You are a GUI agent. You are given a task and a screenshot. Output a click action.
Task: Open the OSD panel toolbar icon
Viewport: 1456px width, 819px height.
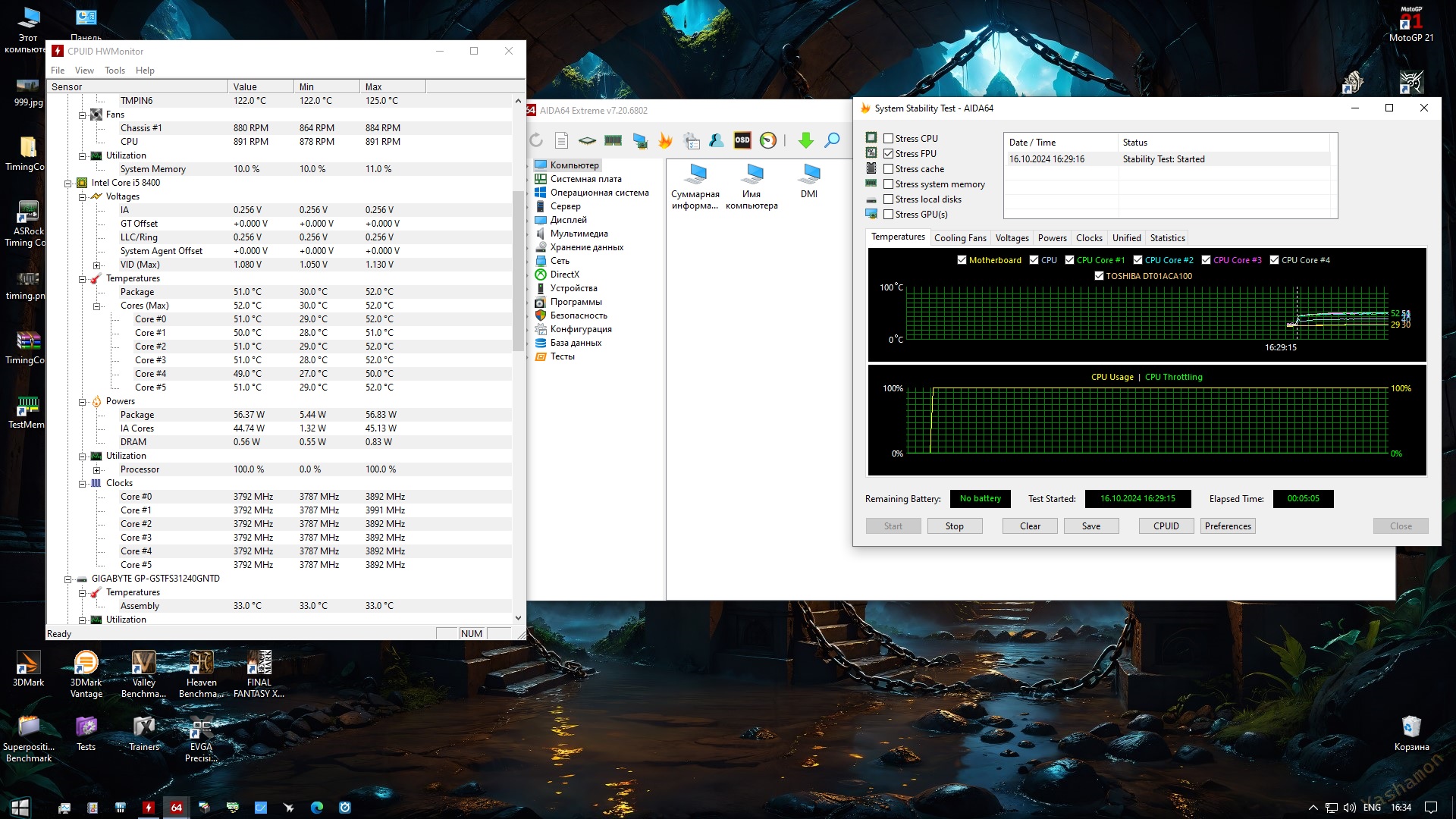click(x=742, y=140)
